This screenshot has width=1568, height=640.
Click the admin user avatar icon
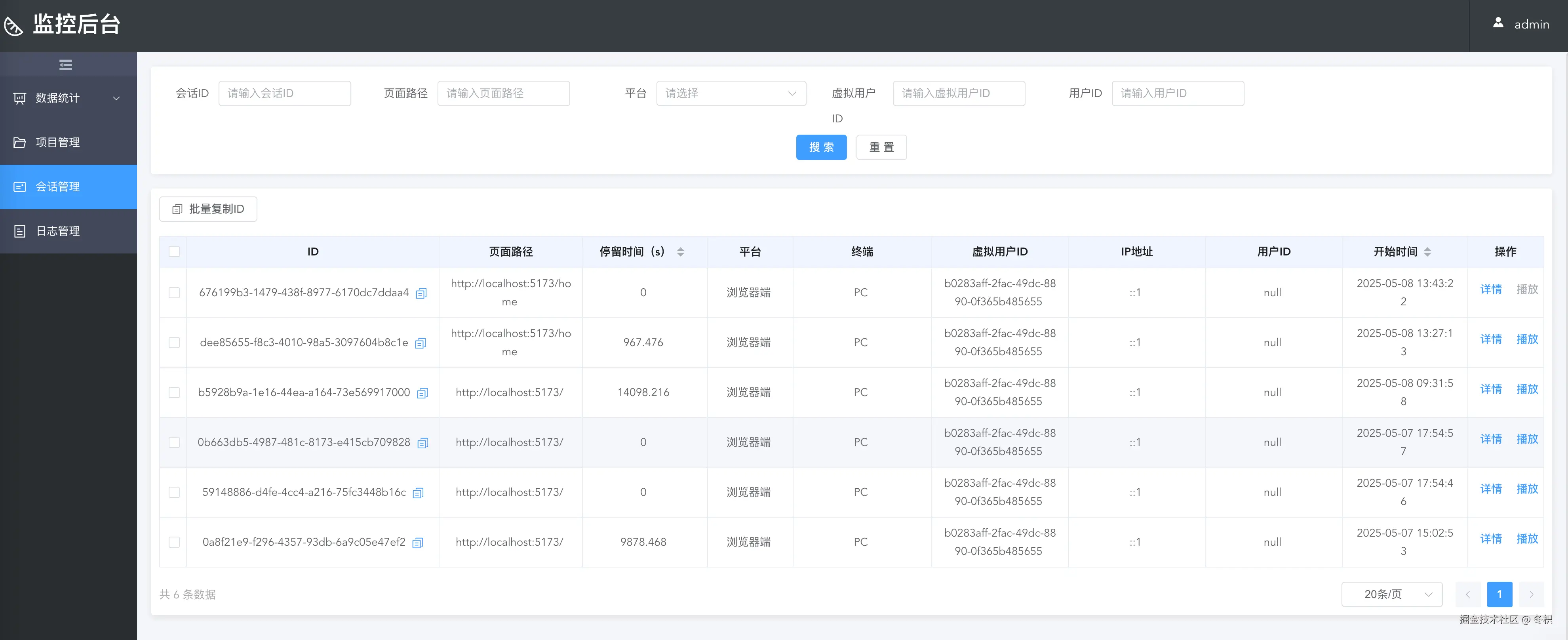point(1498,23)
